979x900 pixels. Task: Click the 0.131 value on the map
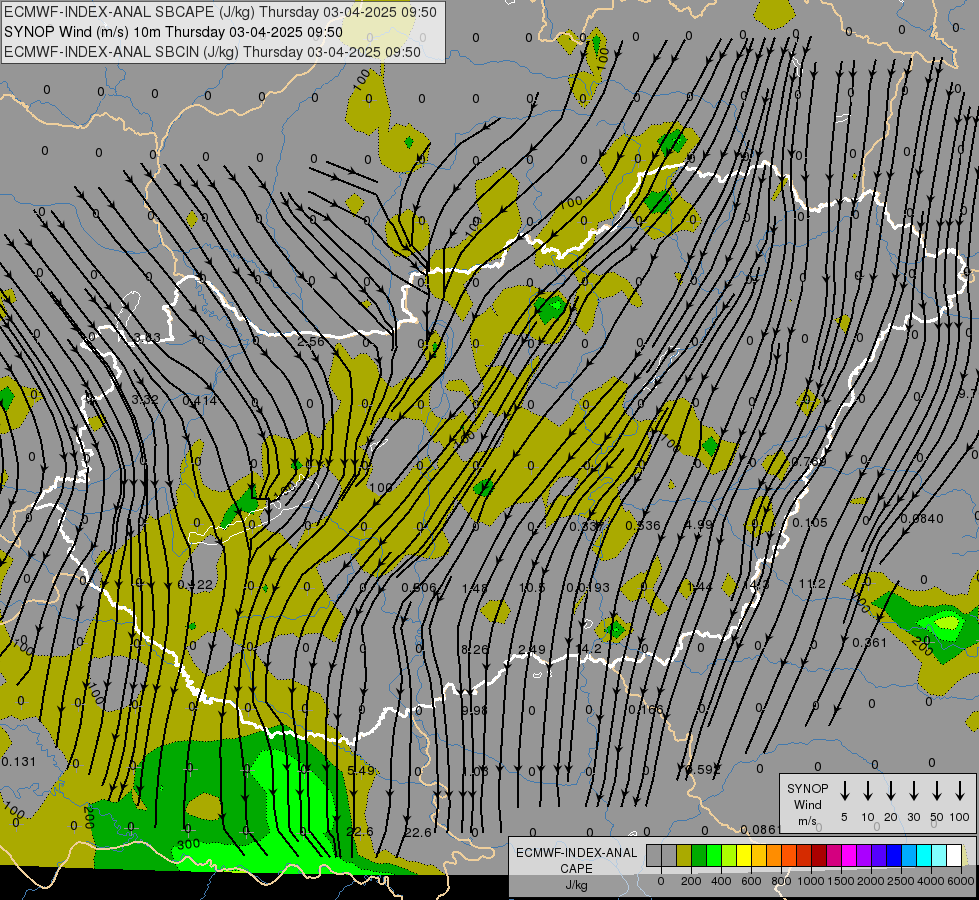pos(19,761)
